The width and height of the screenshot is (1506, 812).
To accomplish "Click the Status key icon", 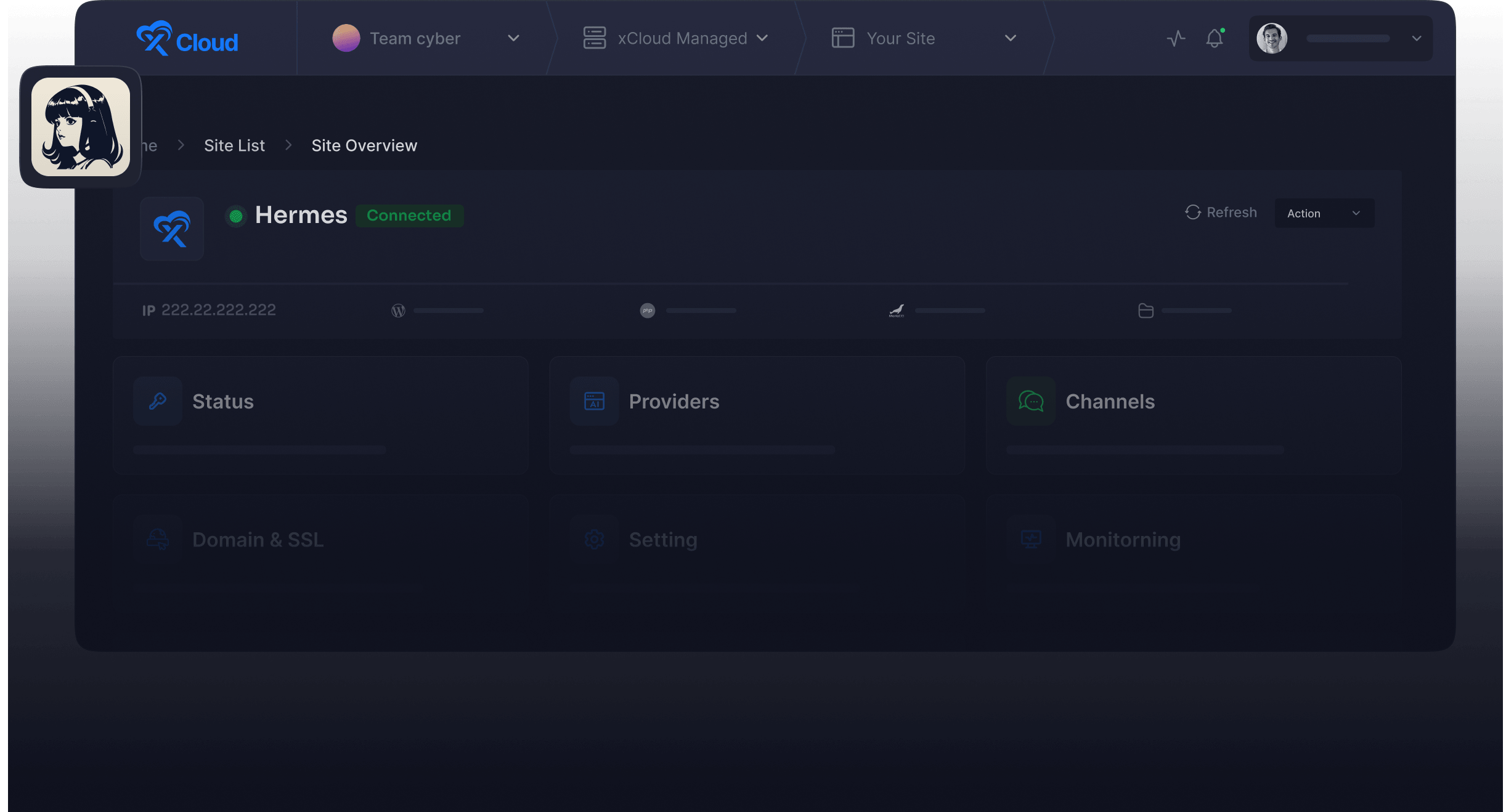I will (x=158, y=401).
